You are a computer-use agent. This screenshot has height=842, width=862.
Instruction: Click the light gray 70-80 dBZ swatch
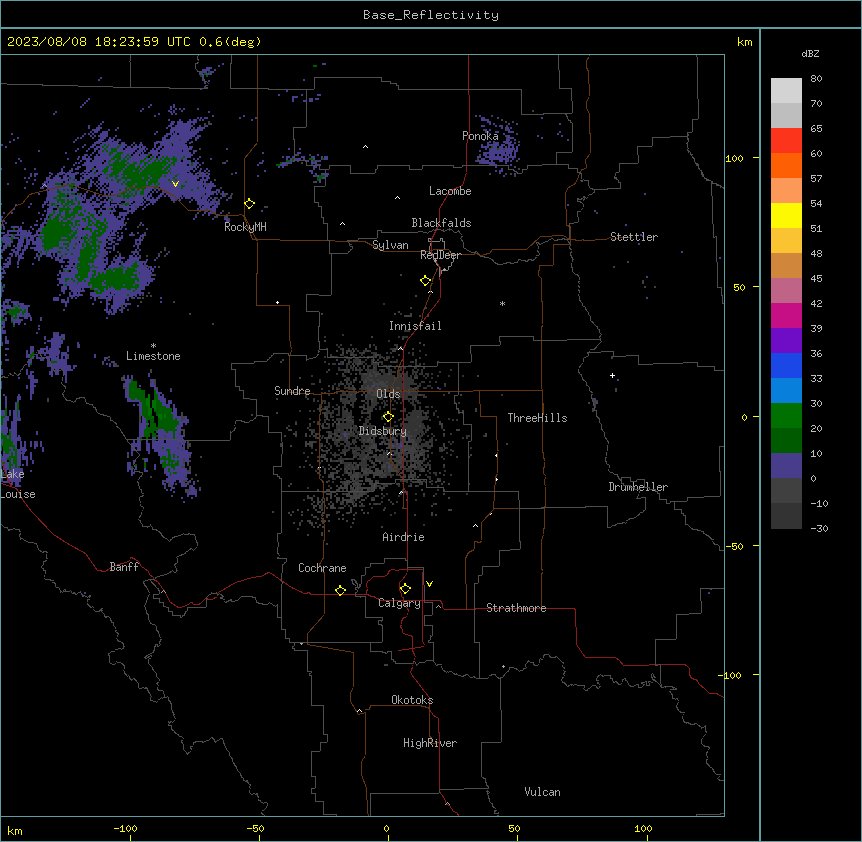click(x=786, y=91)
